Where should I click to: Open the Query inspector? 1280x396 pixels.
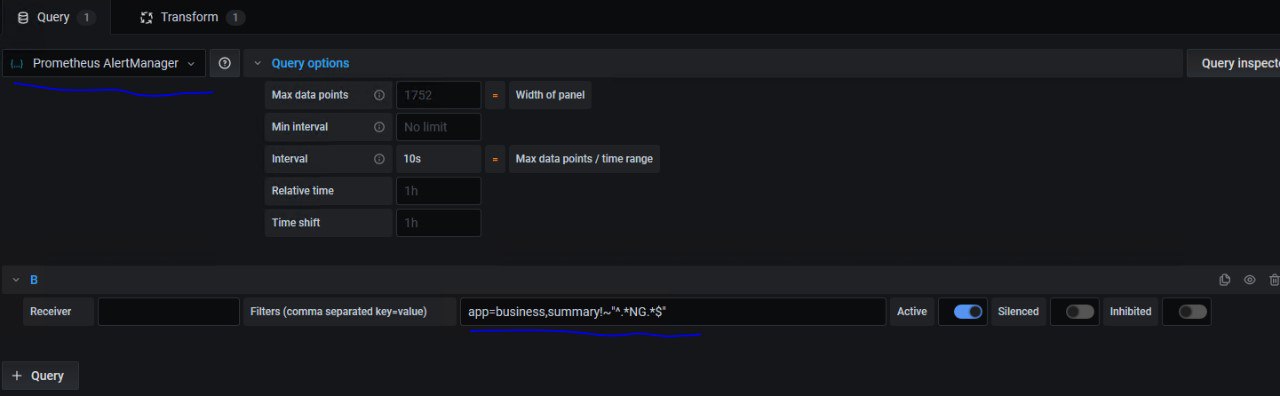(x=1233, y=63)
